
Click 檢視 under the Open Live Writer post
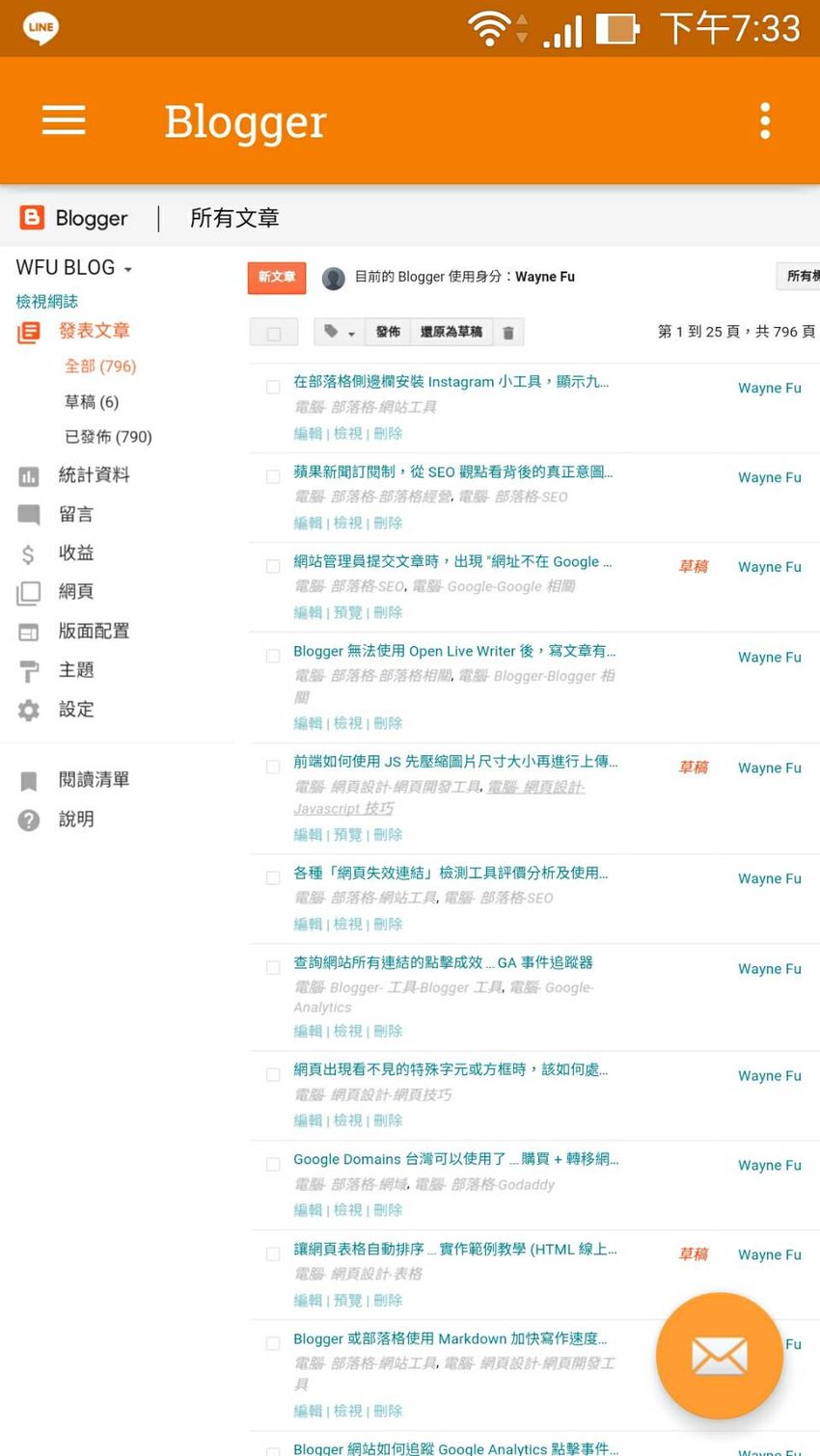pyautogui.click(x=347, y=723)
